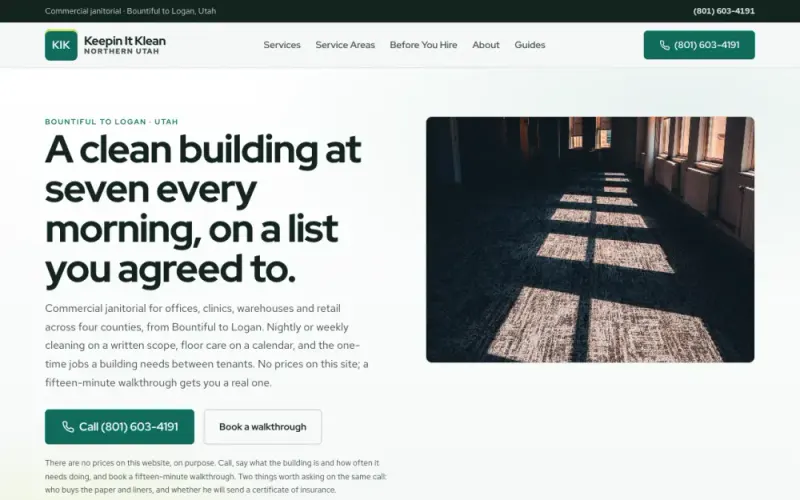The image size is (800, 500).
Task: Click the paragraph beginning 'Commercial janitorial for offices'
Action: click(x=207, y=345)
